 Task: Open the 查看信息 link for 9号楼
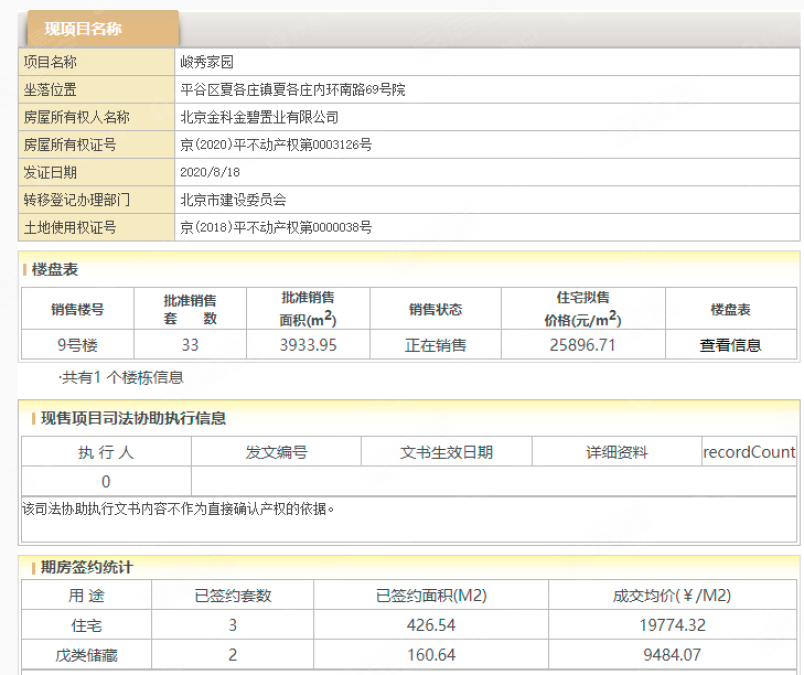(730, 345)
